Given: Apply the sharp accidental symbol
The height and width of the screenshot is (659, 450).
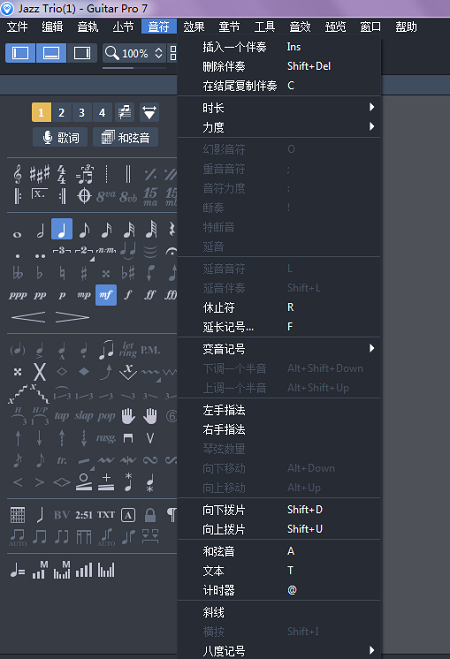Looking at the screenshot, I should coord(84,274).
